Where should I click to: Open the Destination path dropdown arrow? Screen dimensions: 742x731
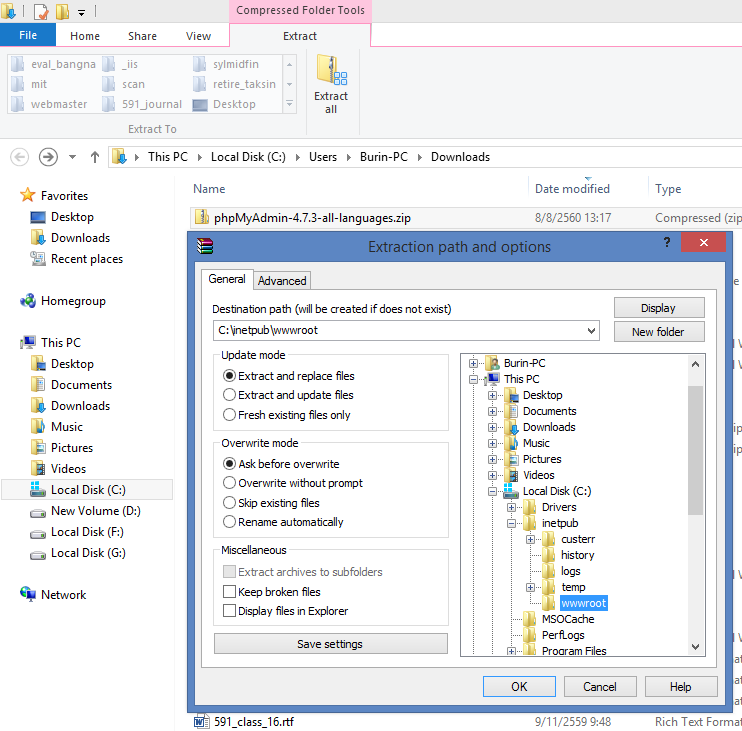(x=591, y=330)
